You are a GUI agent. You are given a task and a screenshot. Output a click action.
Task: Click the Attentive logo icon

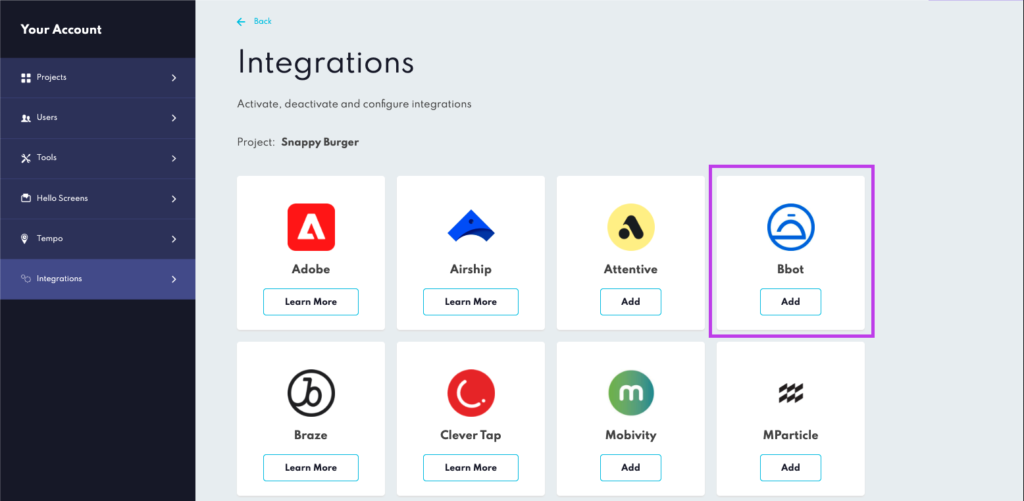tap(630, 227)
